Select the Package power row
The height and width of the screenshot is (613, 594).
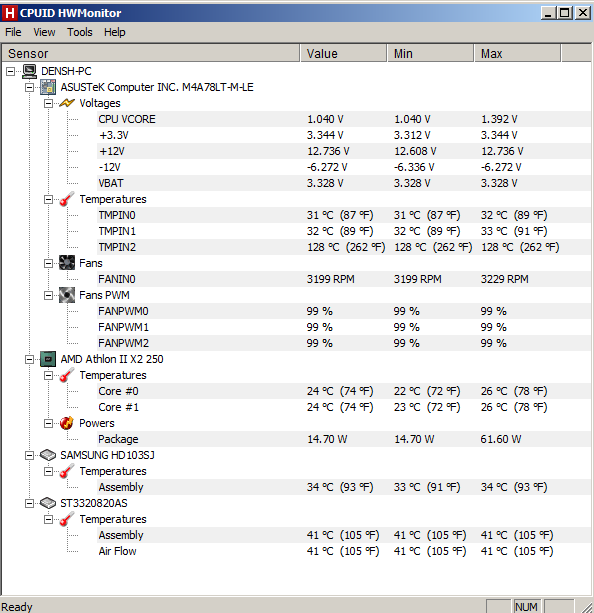tap(344, 439)
